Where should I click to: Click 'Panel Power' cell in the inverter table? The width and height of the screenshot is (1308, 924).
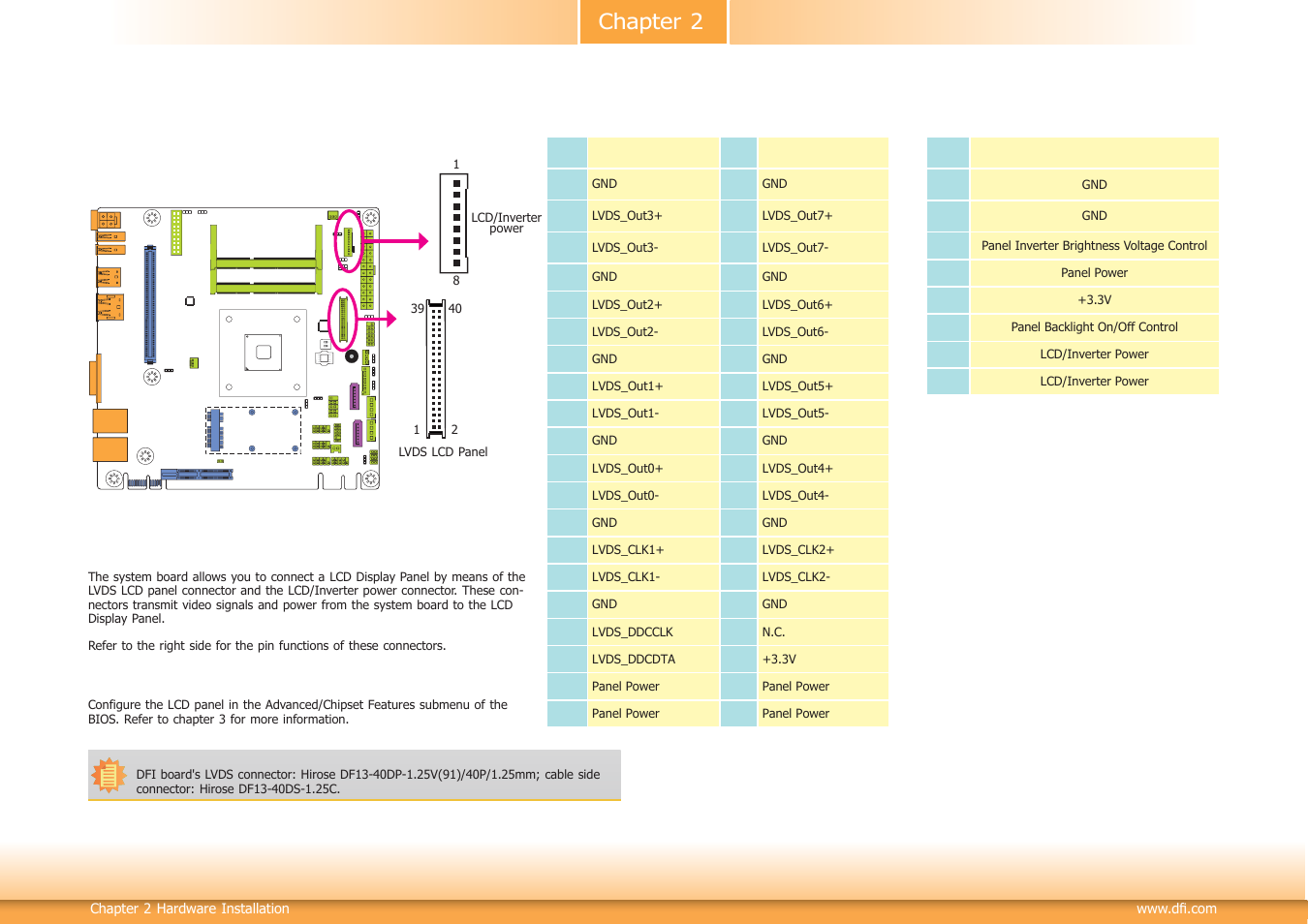click(1094, 273)
